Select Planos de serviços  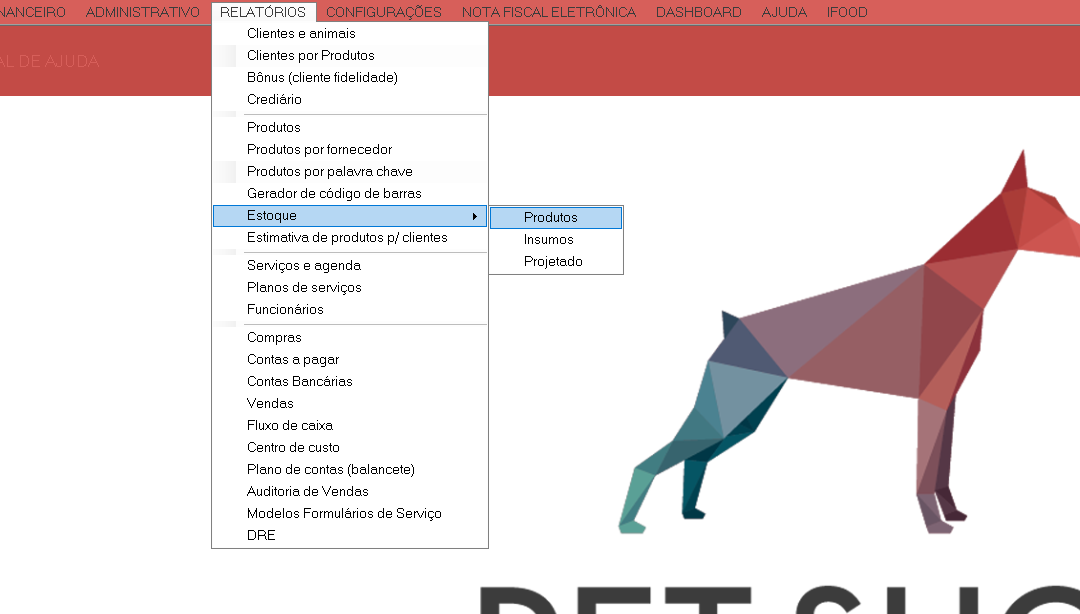pyautogui.click(x=350, y=287)
